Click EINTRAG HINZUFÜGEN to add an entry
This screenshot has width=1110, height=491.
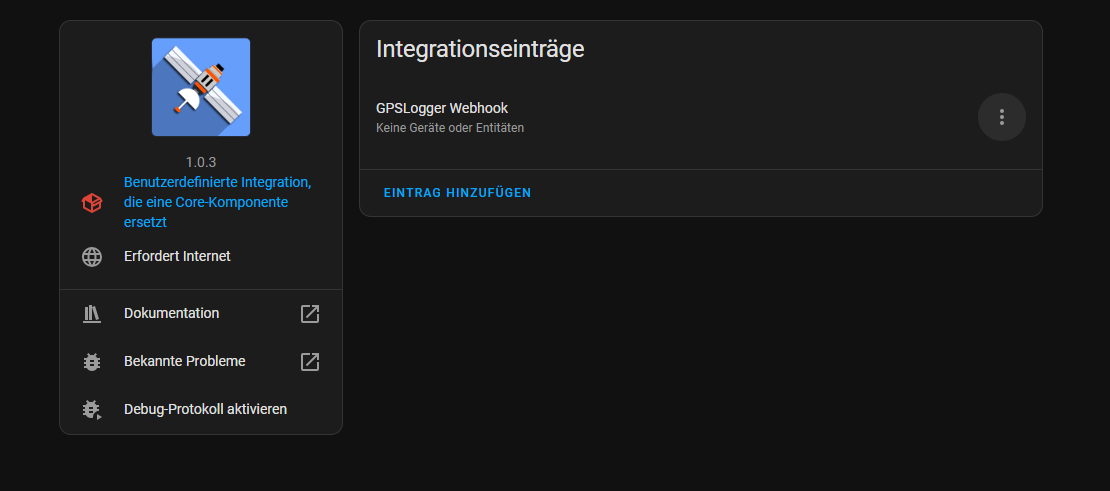457,193
